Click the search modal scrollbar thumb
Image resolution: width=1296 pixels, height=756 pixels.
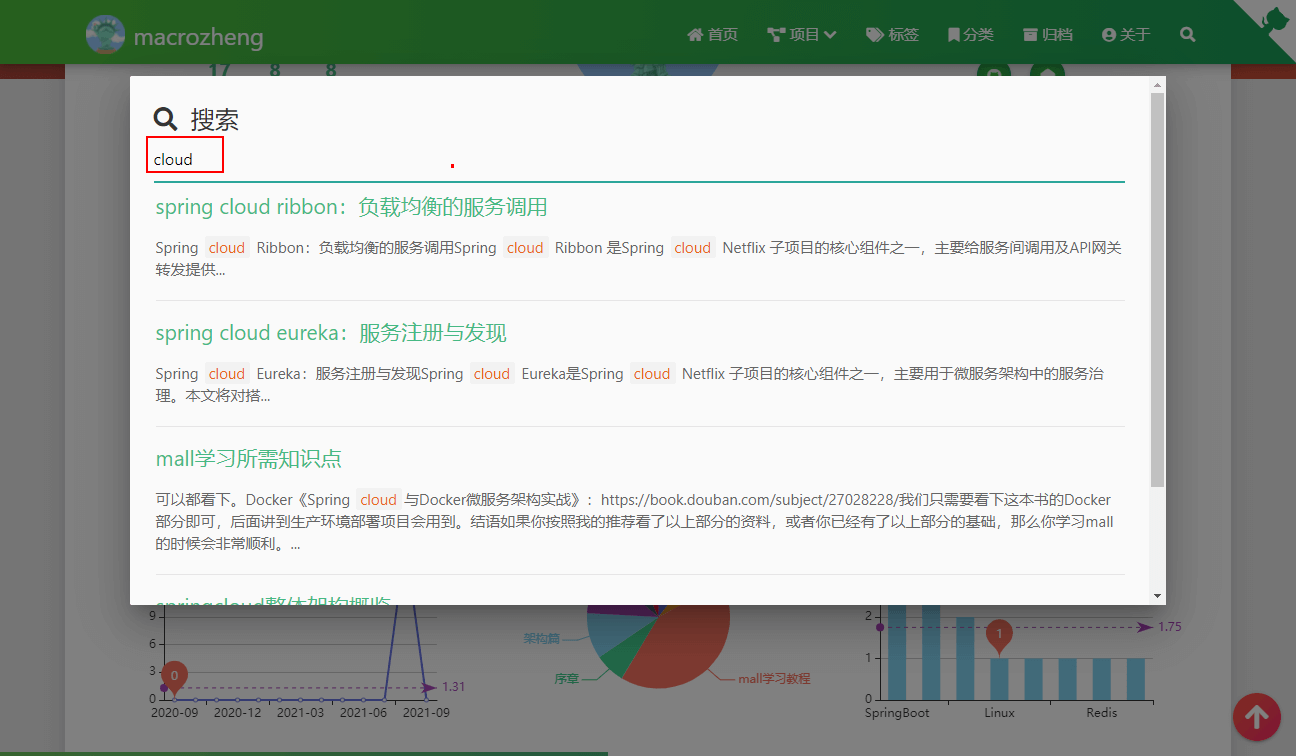(x=1158, y=290)
